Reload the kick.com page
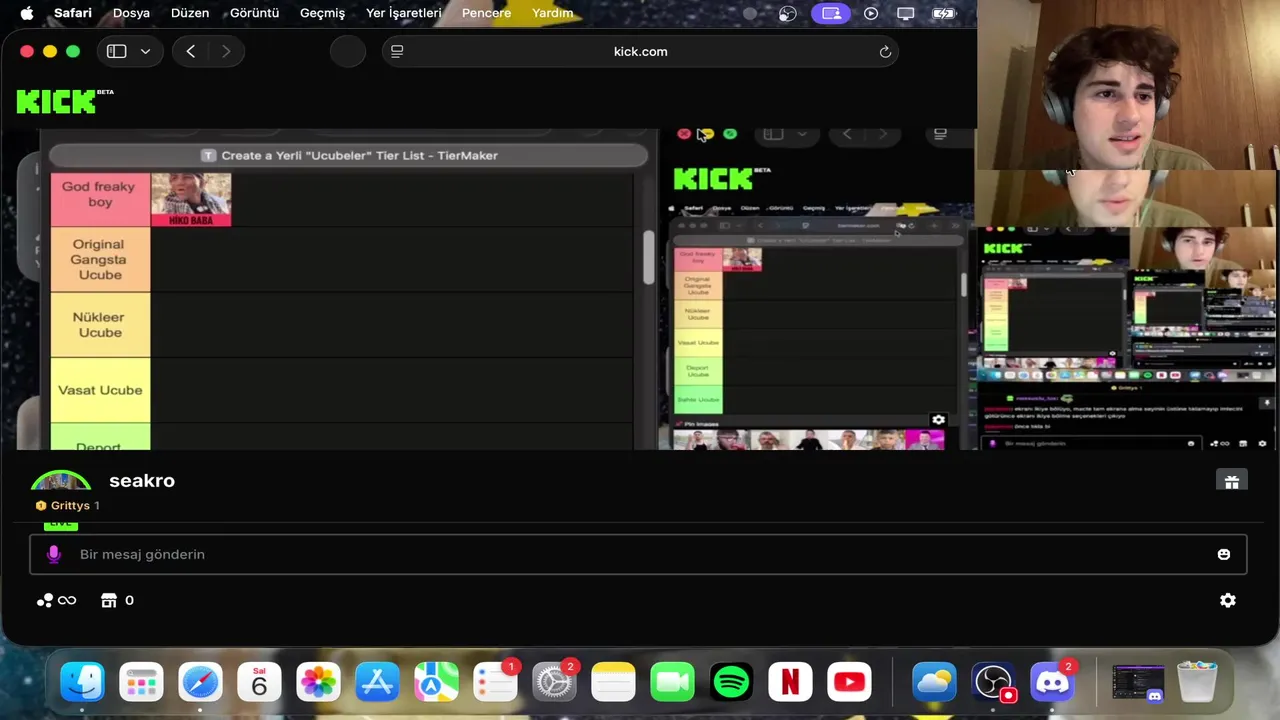Screen dimensions: 1280x720 (885, 51)
